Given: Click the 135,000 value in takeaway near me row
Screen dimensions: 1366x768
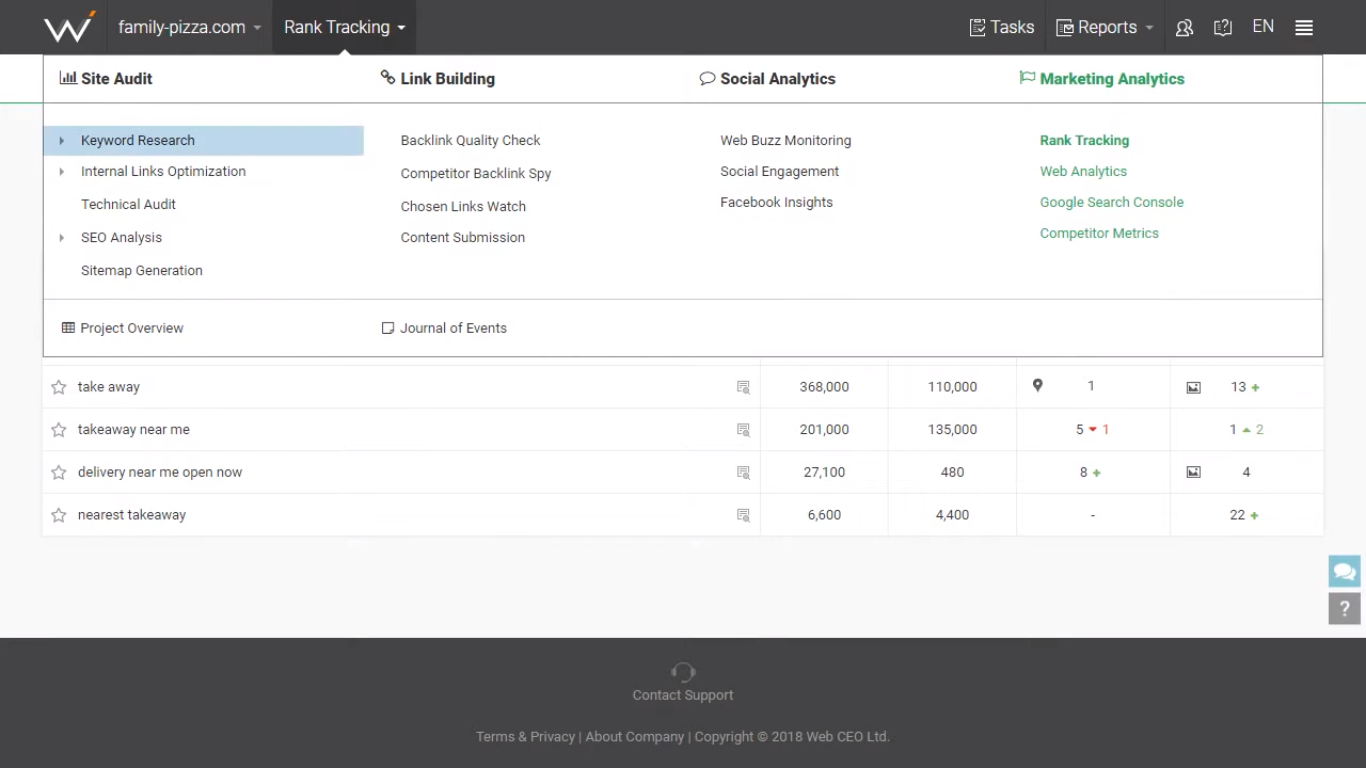Looking at the screenshot, I should pyautogui.click(x=952, y=430).
